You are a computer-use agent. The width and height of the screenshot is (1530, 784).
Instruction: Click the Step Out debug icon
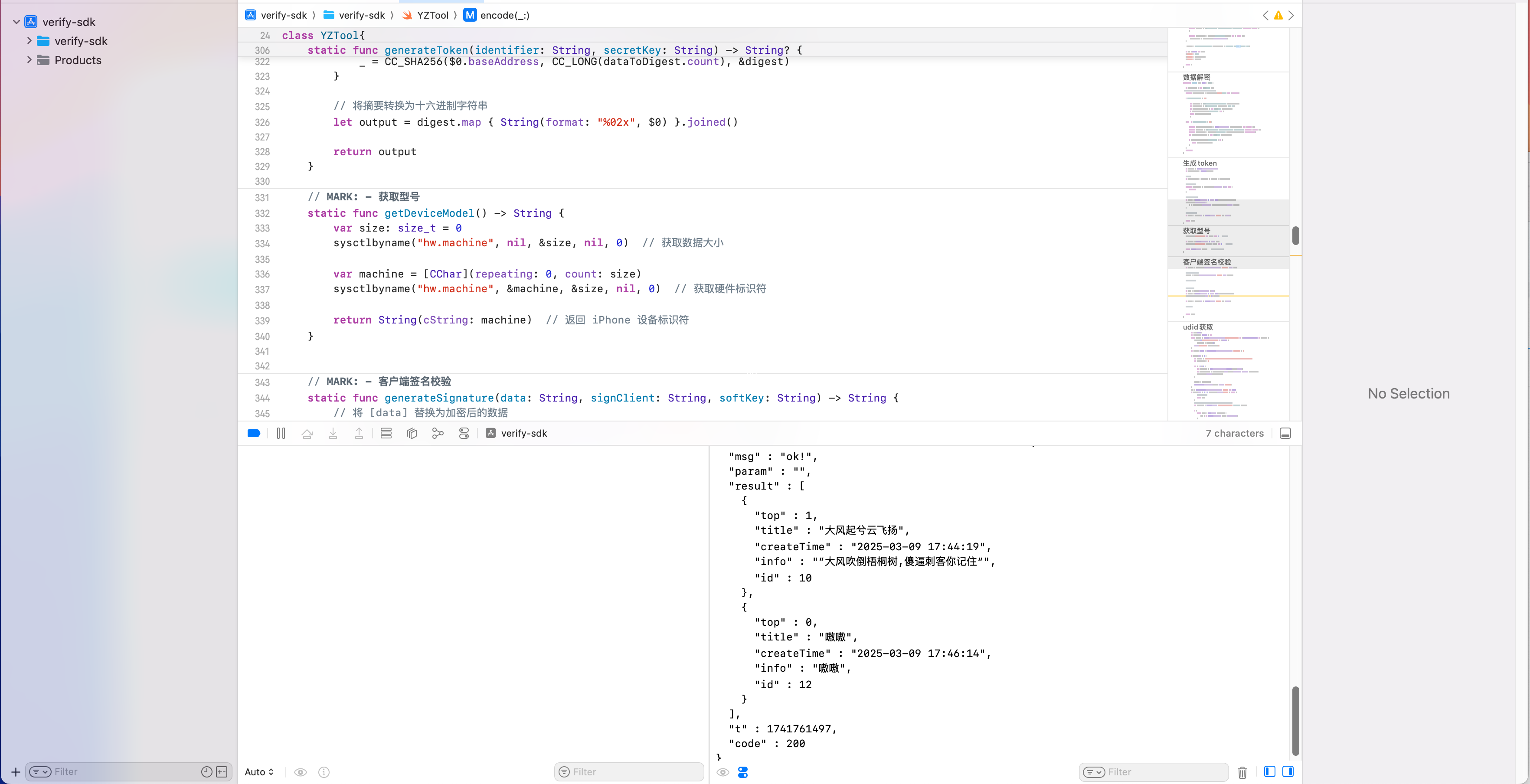(360, 434)
